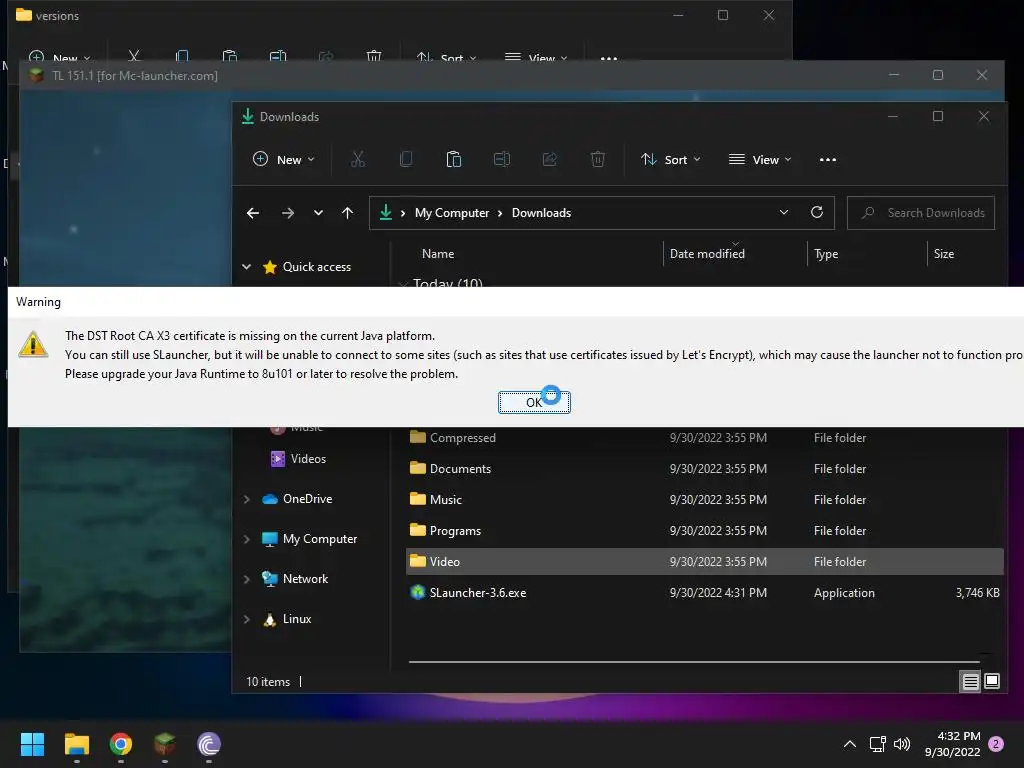Sort by Type column header
Viewport: 1024px width, 768px height.
pos(825,254)
